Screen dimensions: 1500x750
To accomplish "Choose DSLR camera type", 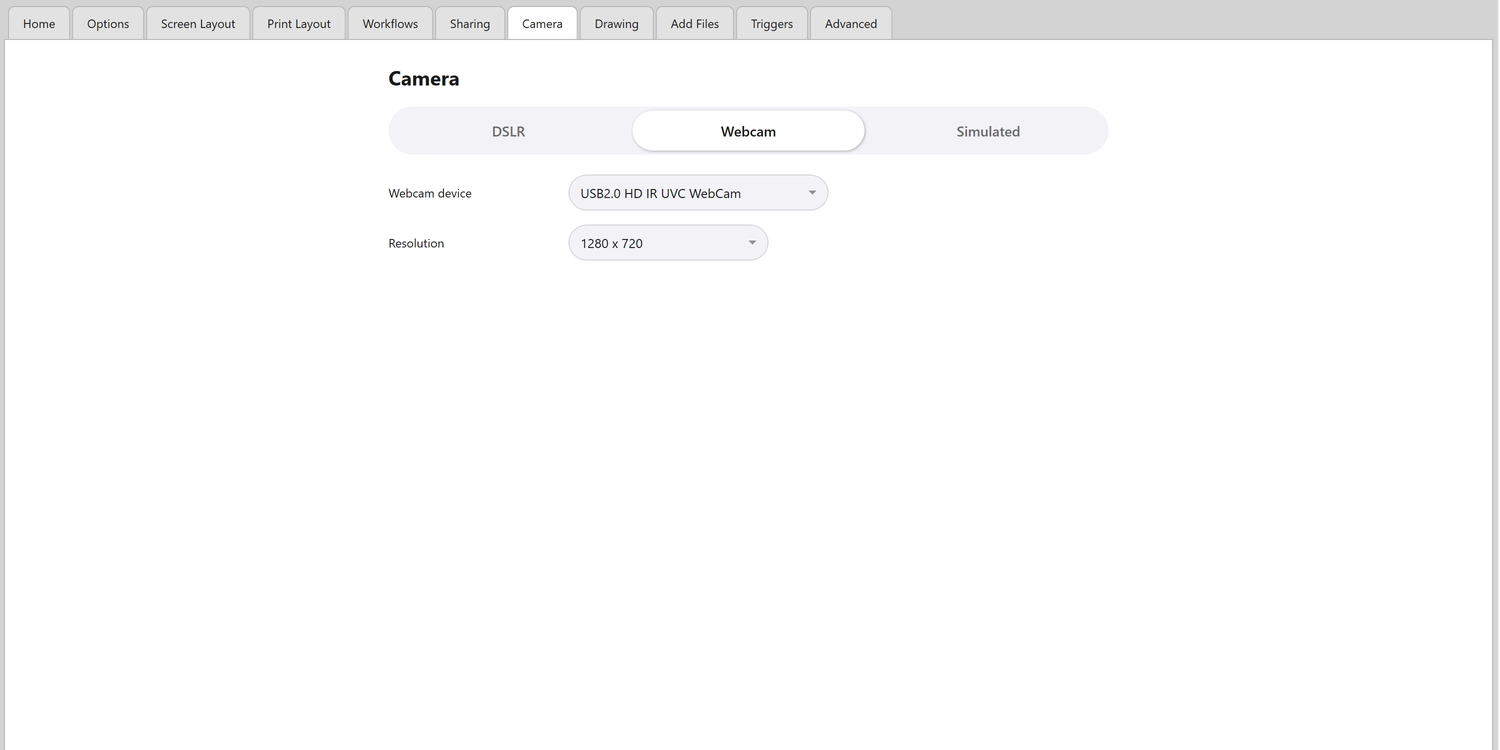I will (509, 131).
